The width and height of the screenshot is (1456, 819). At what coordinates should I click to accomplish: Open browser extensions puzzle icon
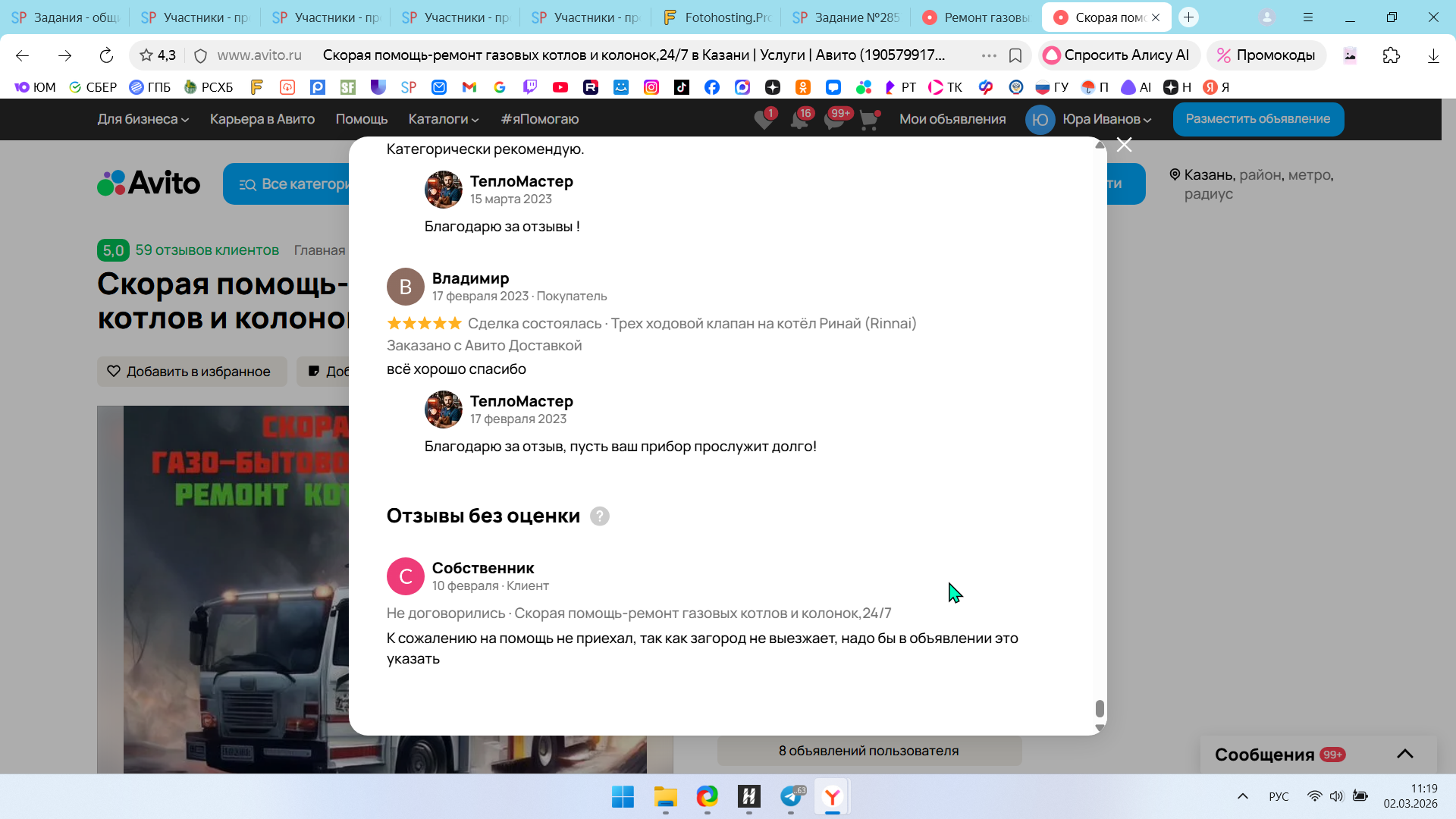(1391, 55)
